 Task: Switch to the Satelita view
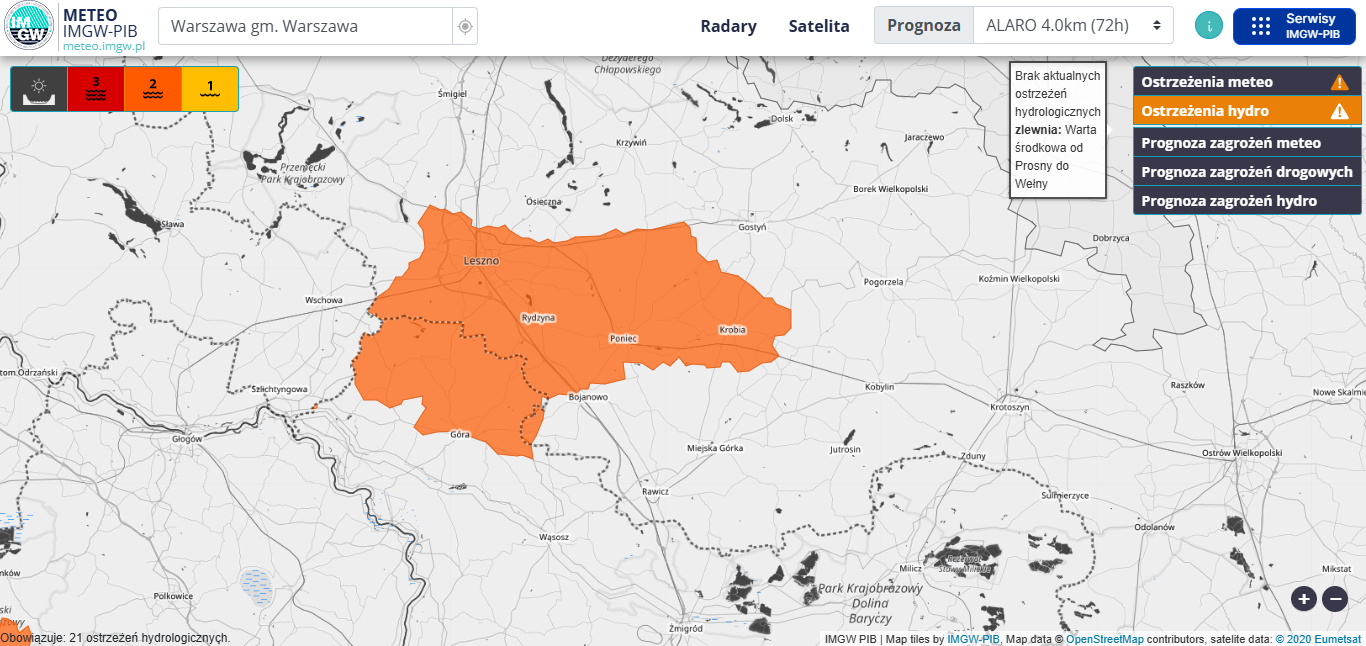point(818,26)
